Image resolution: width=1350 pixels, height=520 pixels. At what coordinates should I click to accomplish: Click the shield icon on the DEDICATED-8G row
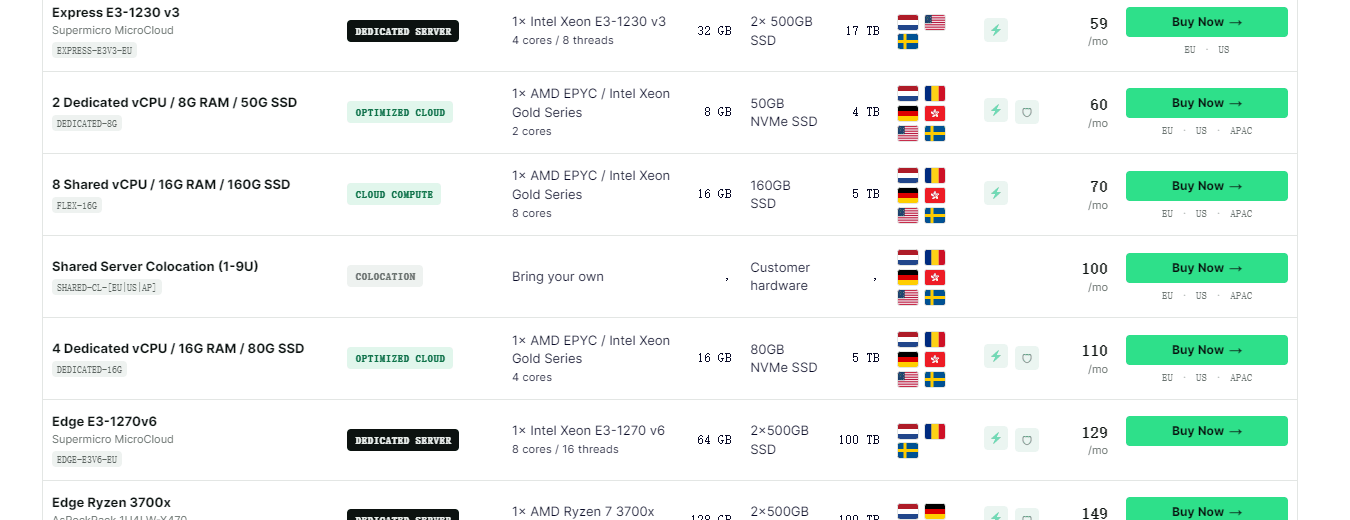(1026, 111)
